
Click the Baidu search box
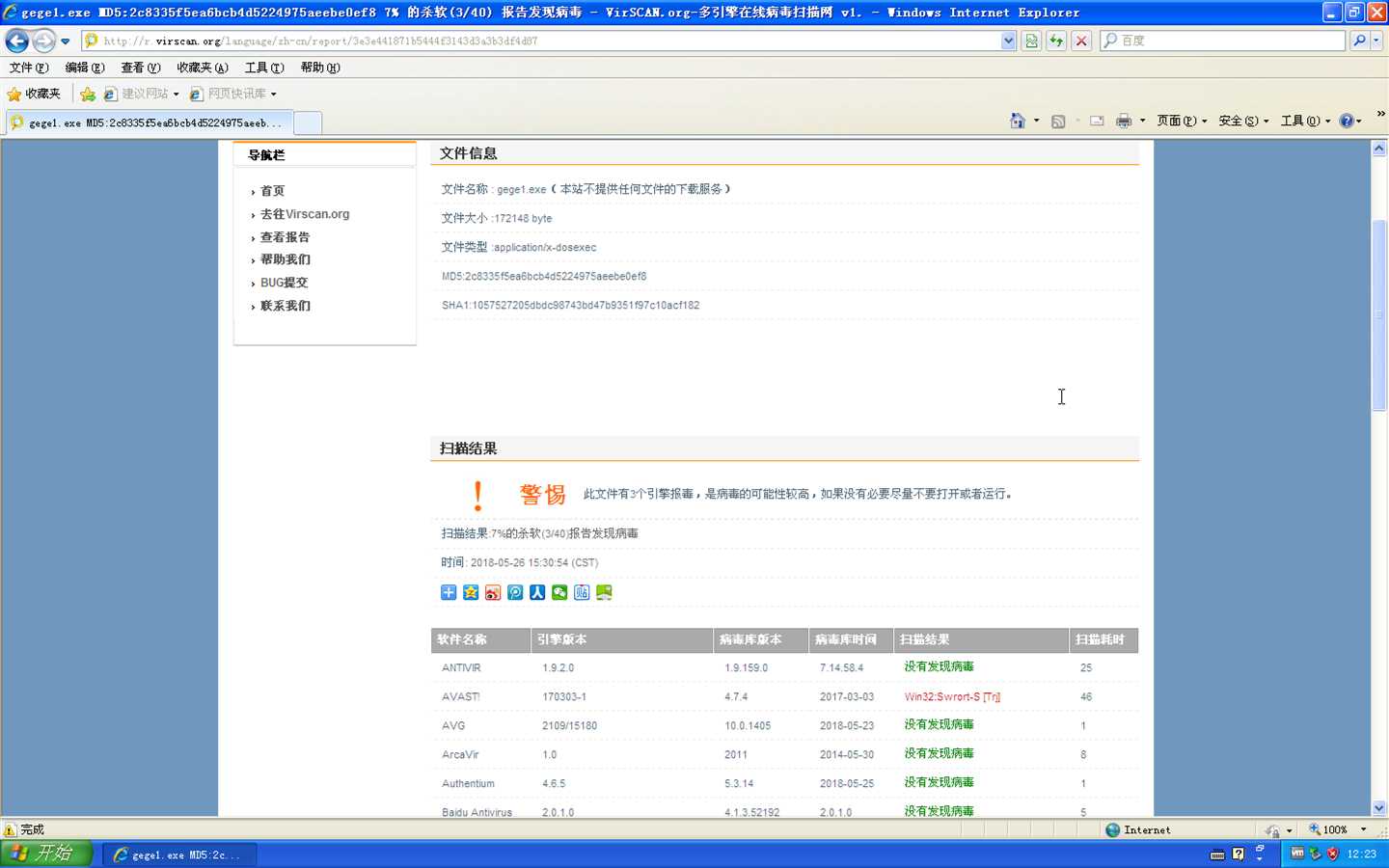pos(1222,41)
